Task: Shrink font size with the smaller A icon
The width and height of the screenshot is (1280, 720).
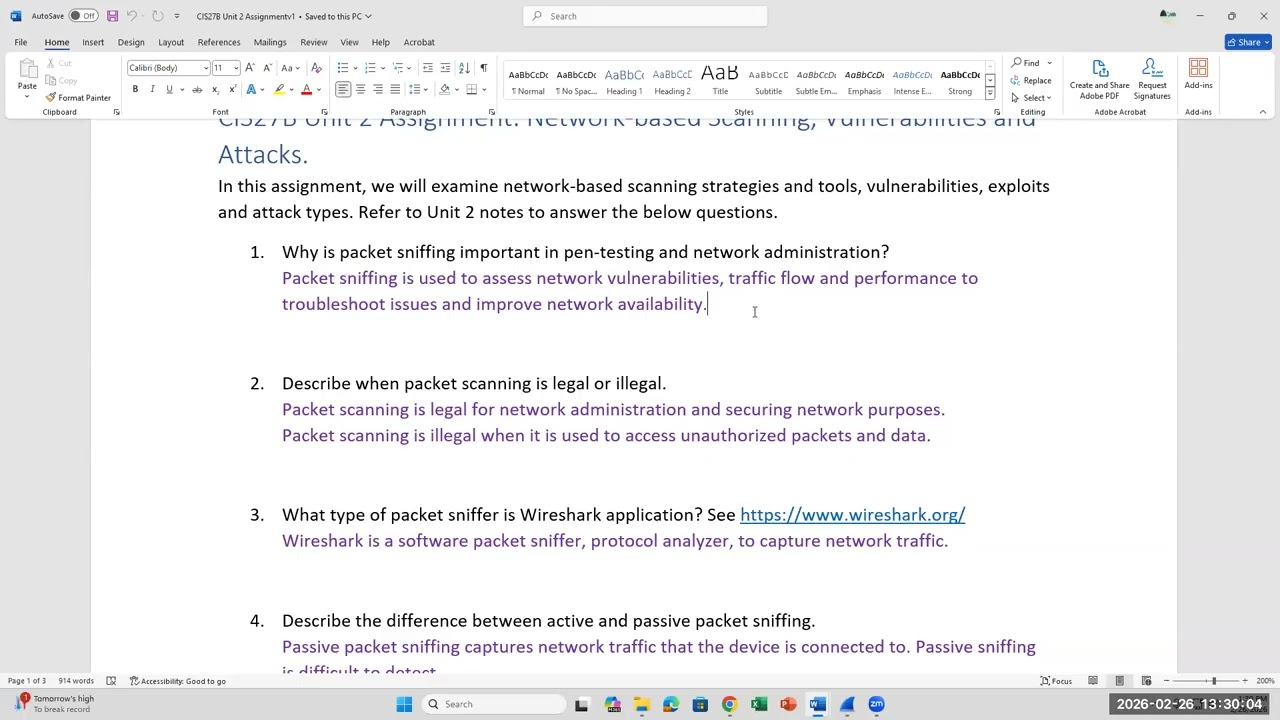Action: click(x=265, y=68)
